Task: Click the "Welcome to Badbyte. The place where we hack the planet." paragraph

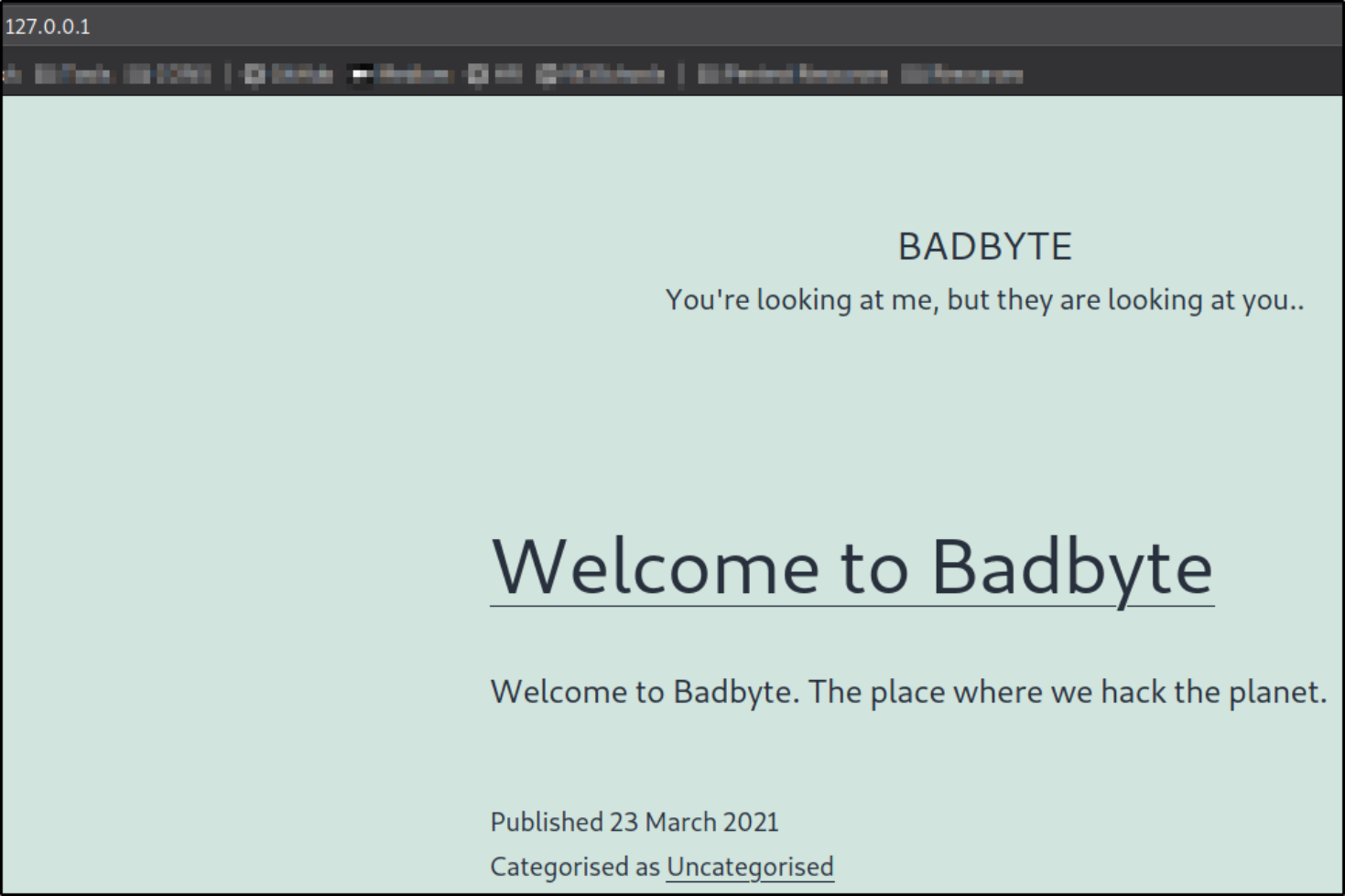Action: click(908, 692)
